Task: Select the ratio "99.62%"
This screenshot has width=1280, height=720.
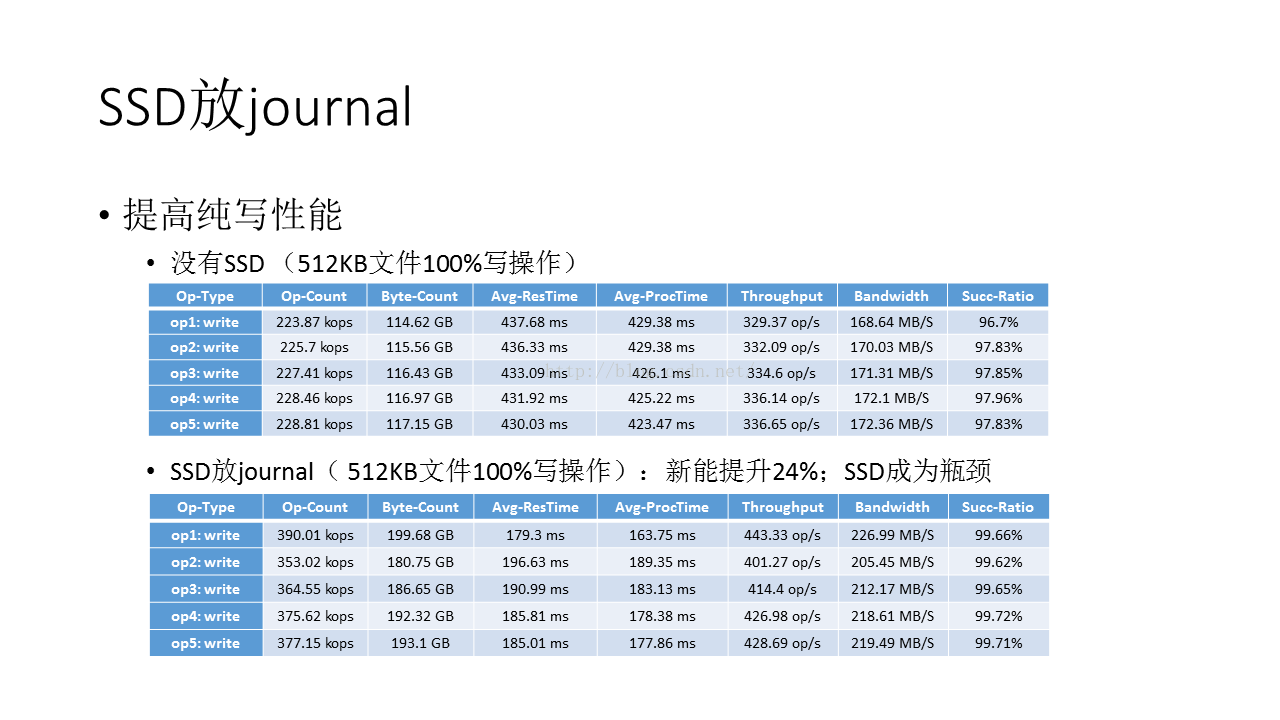Action: pos(999,562)
